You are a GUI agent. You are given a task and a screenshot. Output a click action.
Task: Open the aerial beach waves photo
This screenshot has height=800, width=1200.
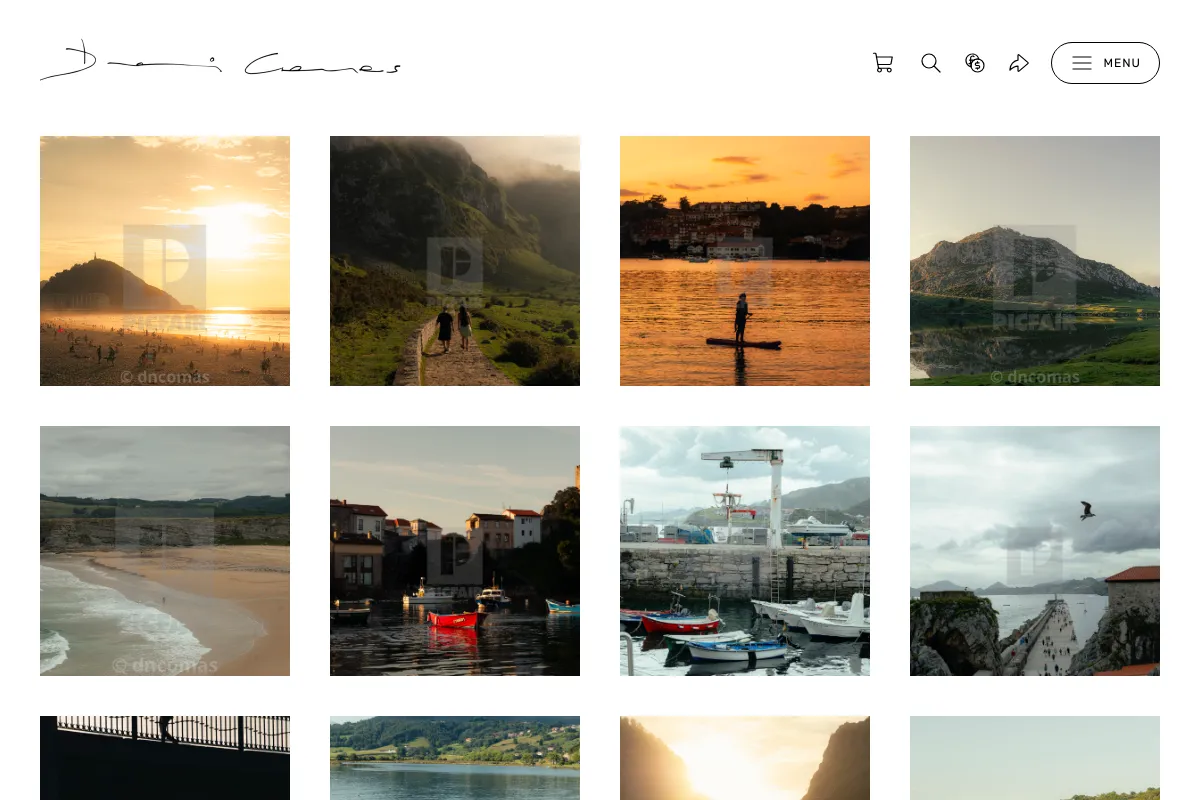[x=165, y=551]
